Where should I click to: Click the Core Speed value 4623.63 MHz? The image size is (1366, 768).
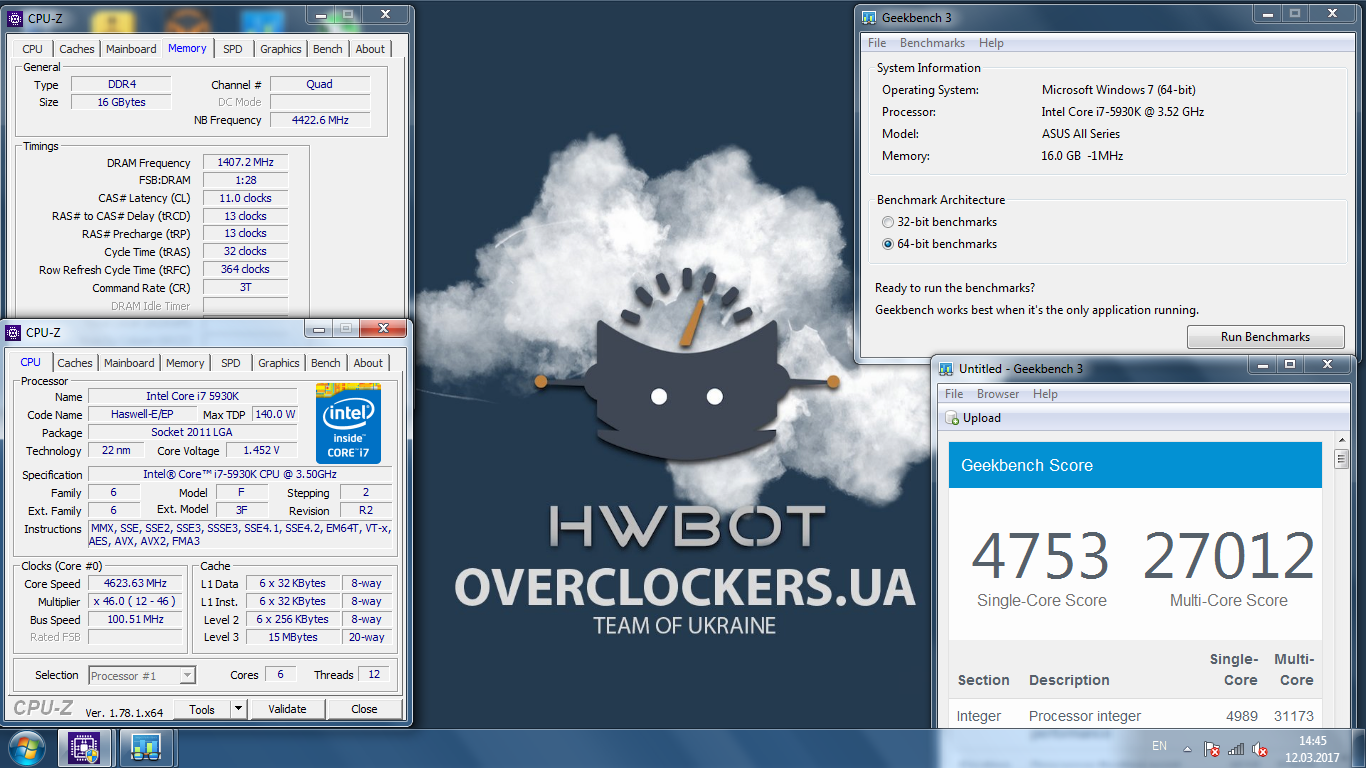coord(135,584)
